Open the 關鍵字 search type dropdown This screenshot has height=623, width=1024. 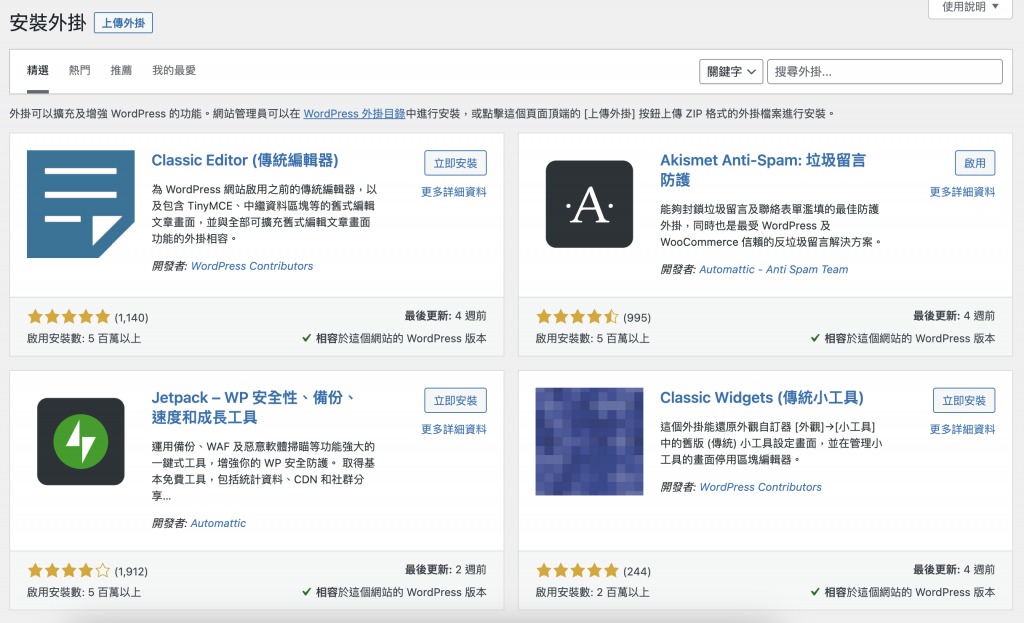731,72
